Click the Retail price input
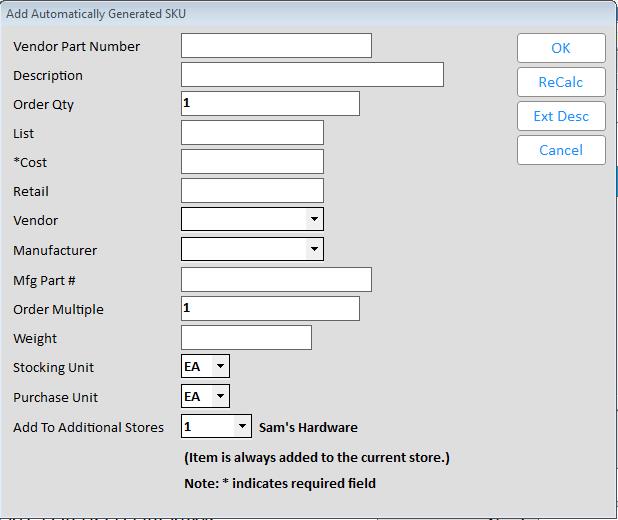The width and height of the screenshot is (618, 520). 252,191
